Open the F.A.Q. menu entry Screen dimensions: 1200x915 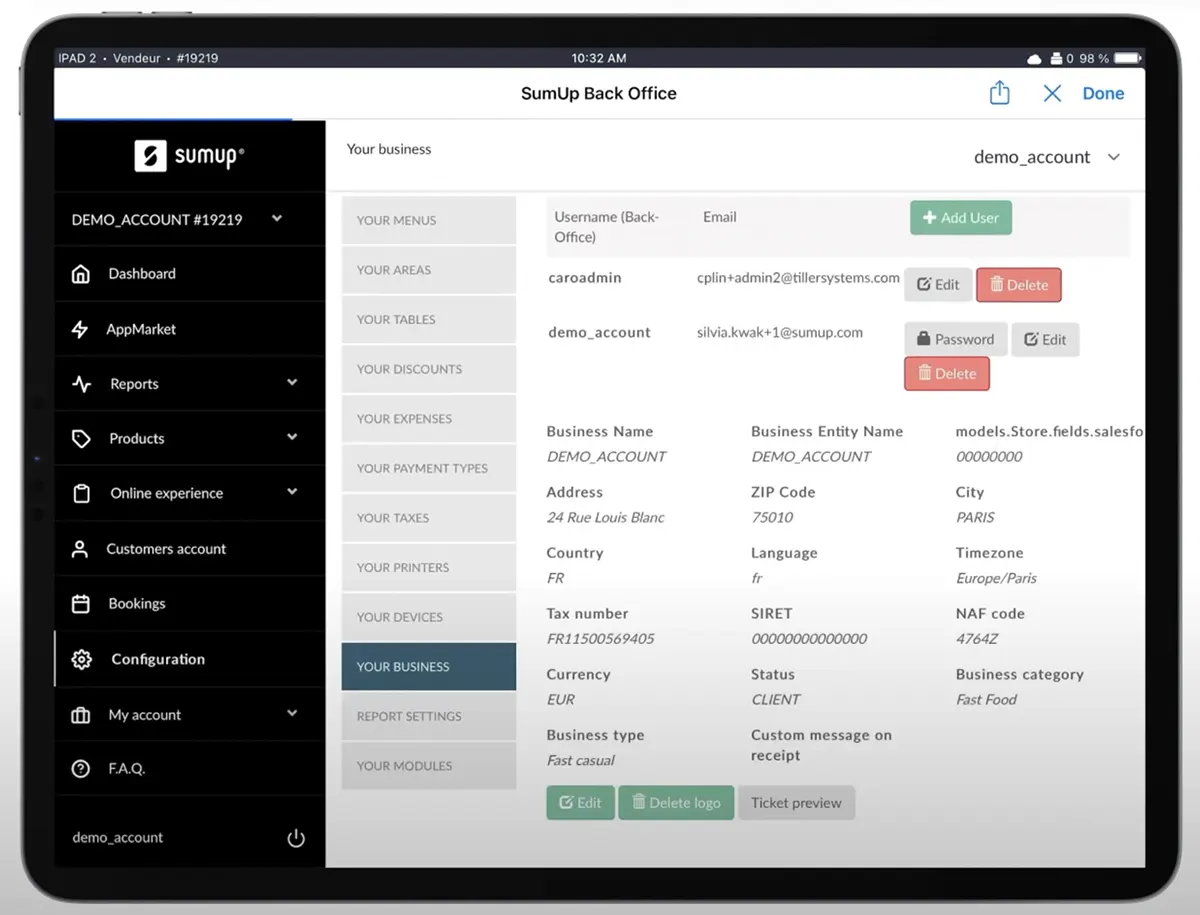click(x=189, y=769)
